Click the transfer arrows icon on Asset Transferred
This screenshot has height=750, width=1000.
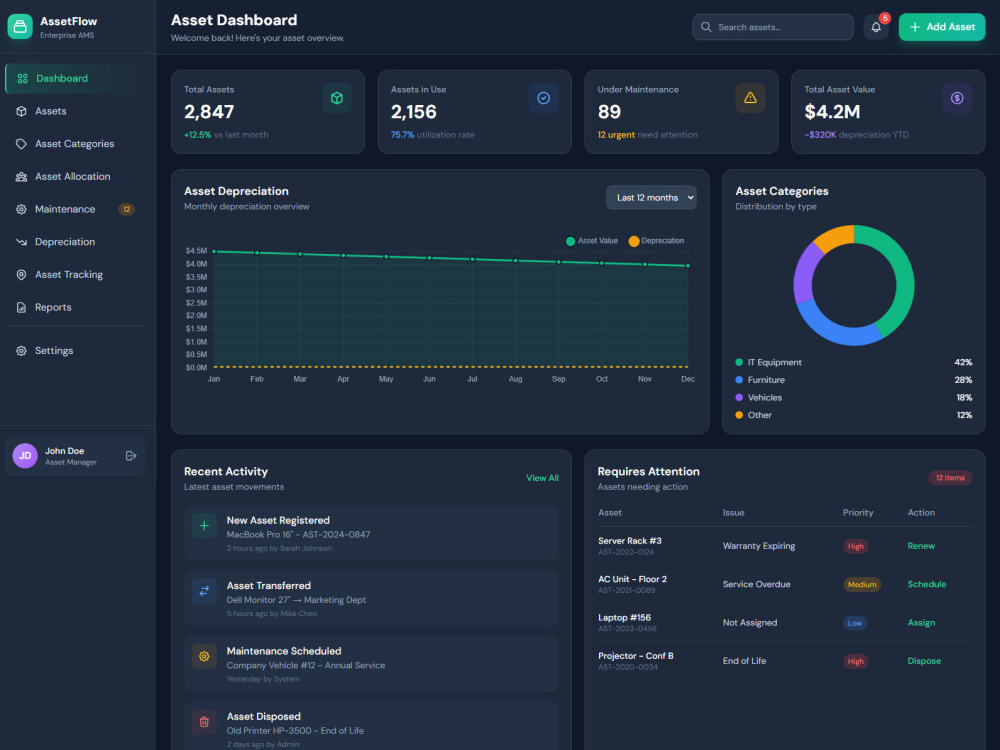point(204,591)
